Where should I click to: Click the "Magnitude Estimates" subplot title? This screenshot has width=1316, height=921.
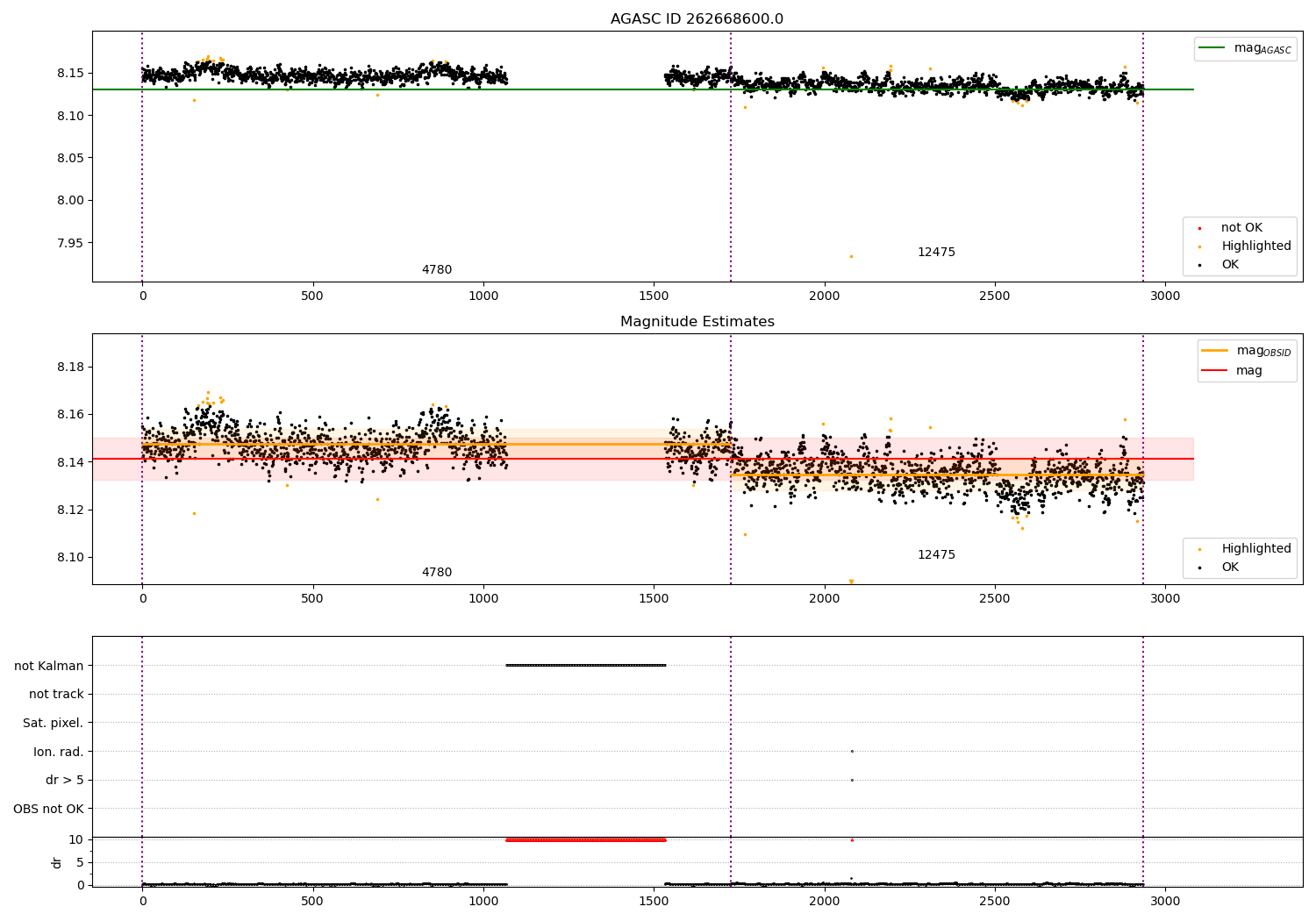pos(697,322)
